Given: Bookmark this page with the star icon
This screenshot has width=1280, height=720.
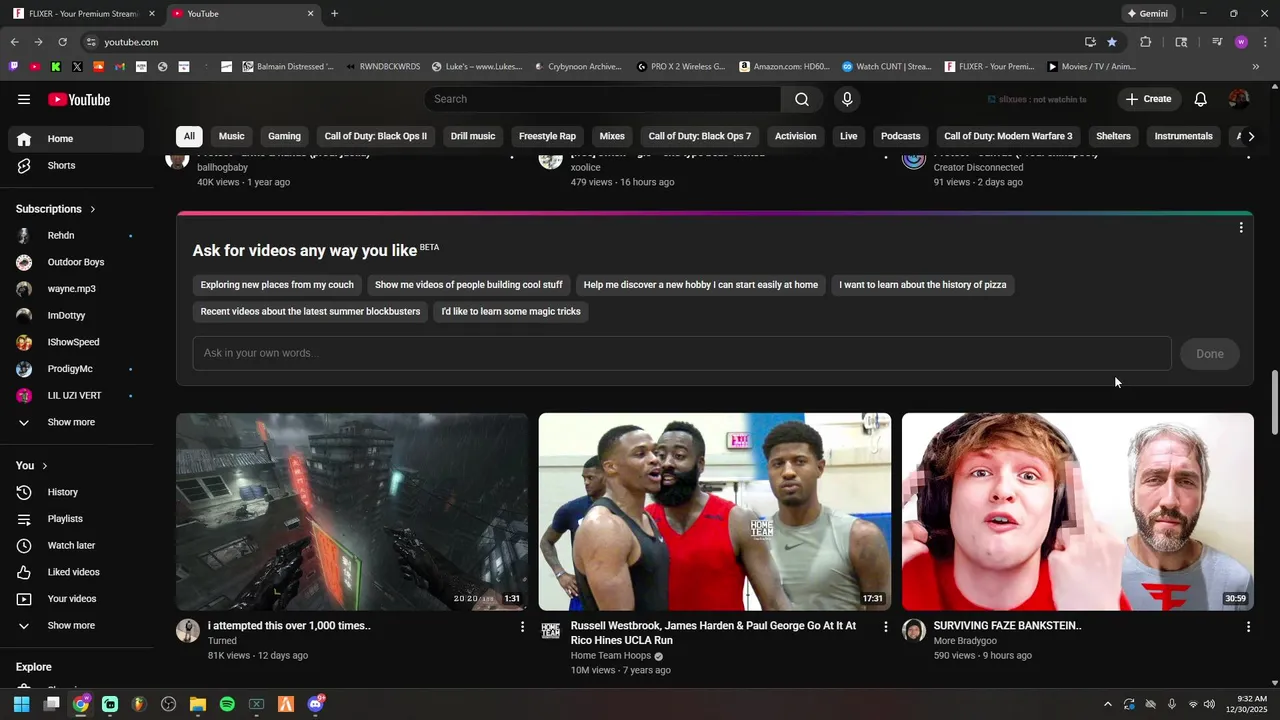Looking at the screenshot, I should [1112, 42].
